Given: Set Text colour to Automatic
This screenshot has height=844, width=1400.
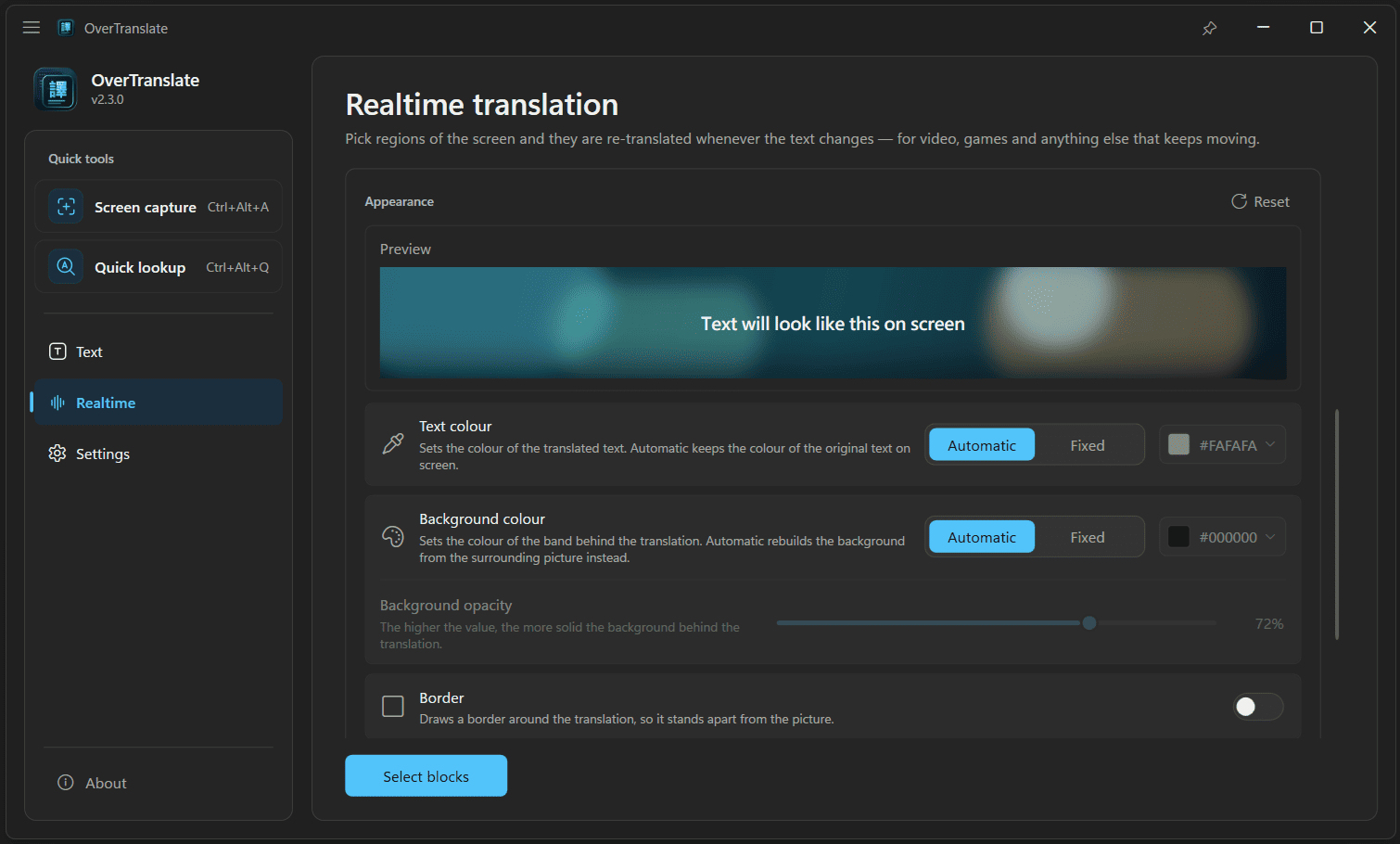Looking at the screenshot, I should tap(982, 445).
